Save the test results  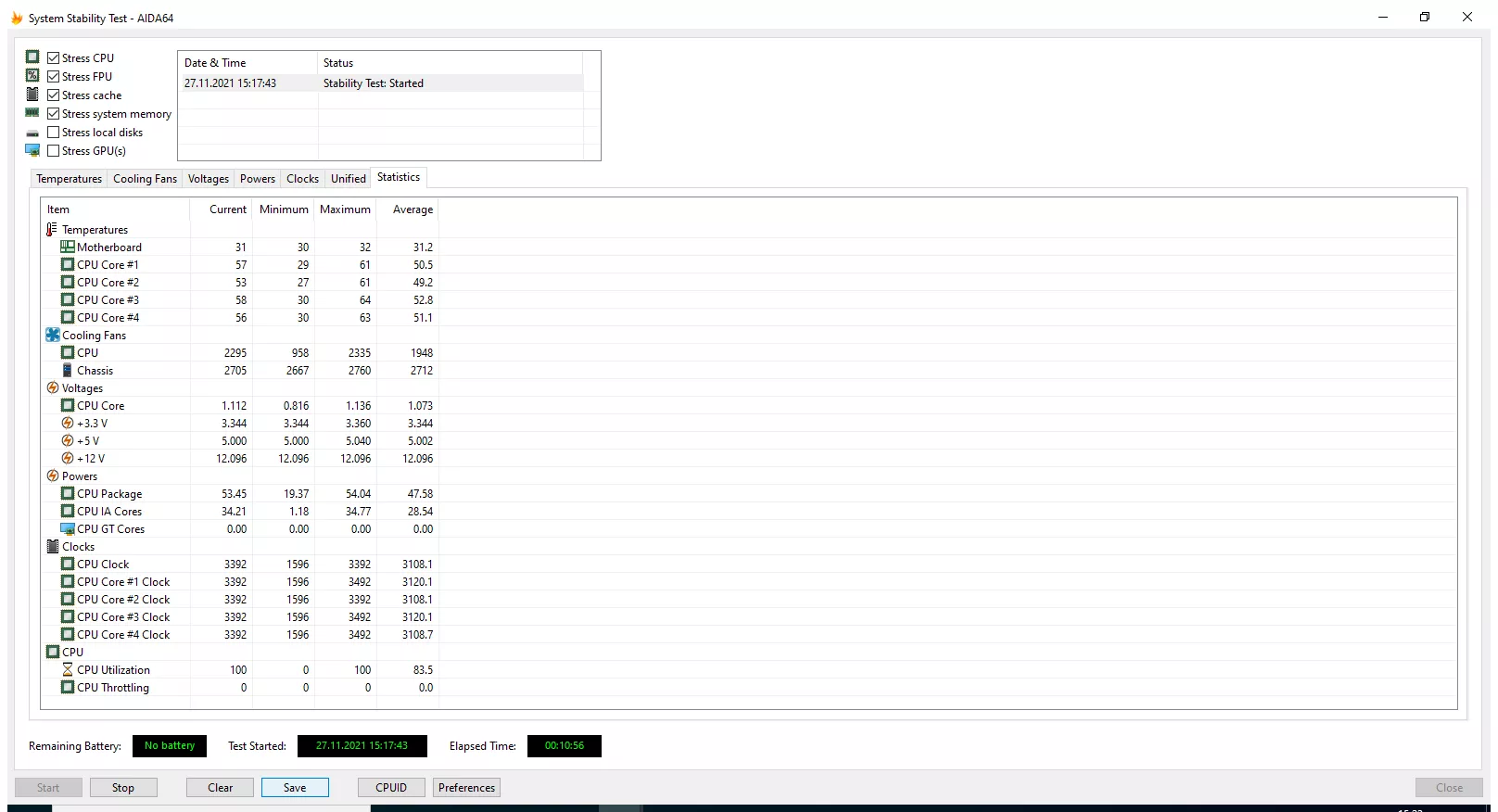pyautogui.click(x=295, y=788)
